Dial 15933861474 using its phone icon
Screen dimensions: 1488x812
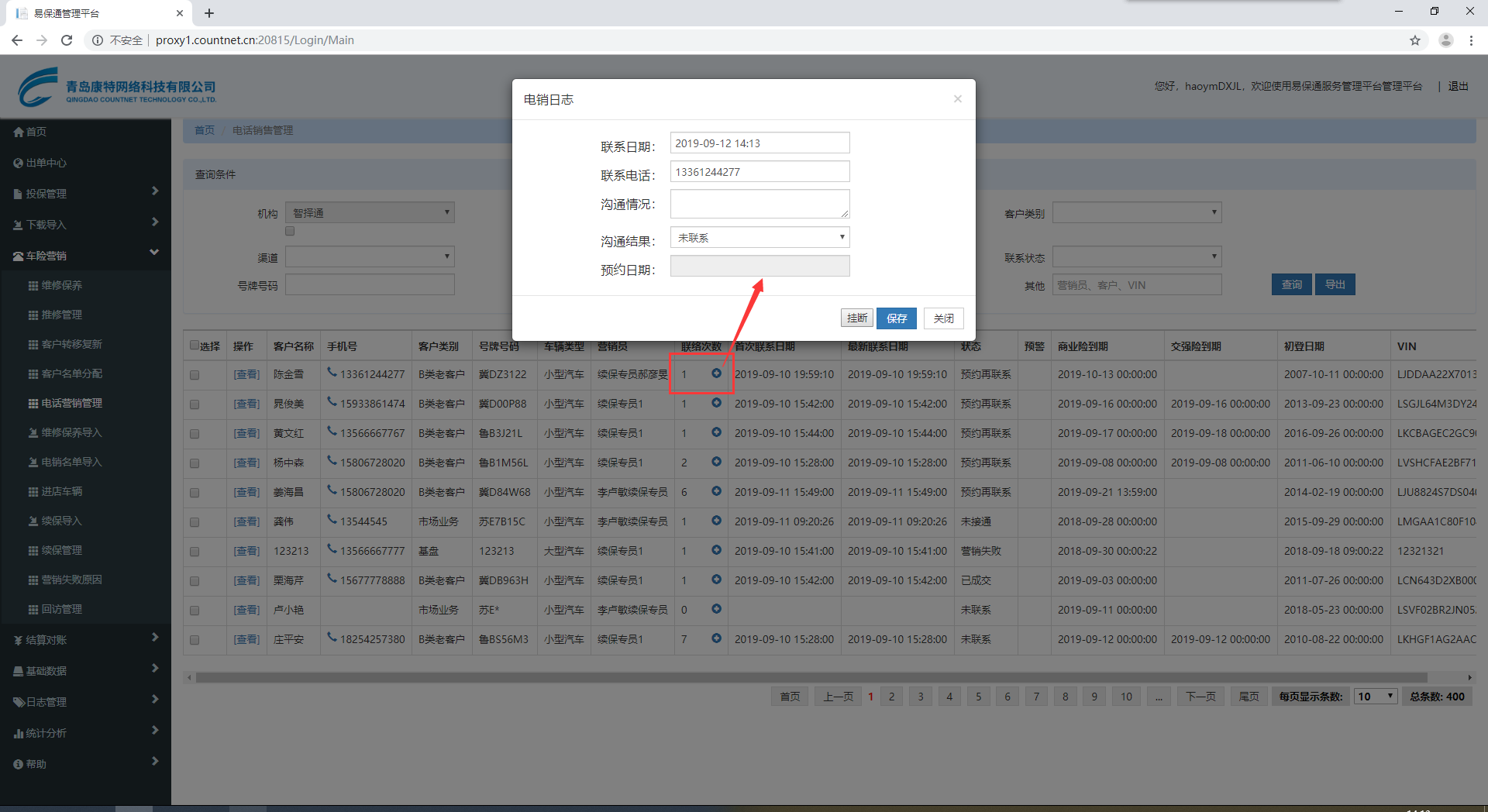pyautogui.click(x=332, y=402)
